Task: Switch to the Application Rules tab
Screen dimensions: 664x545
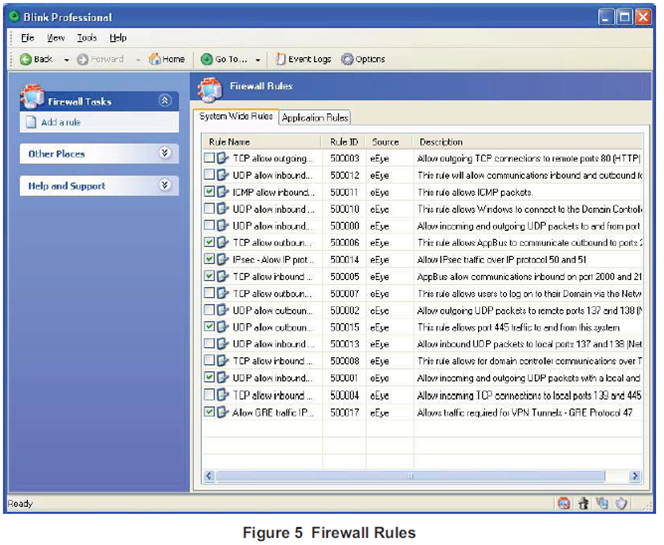Action: (315, 118)
